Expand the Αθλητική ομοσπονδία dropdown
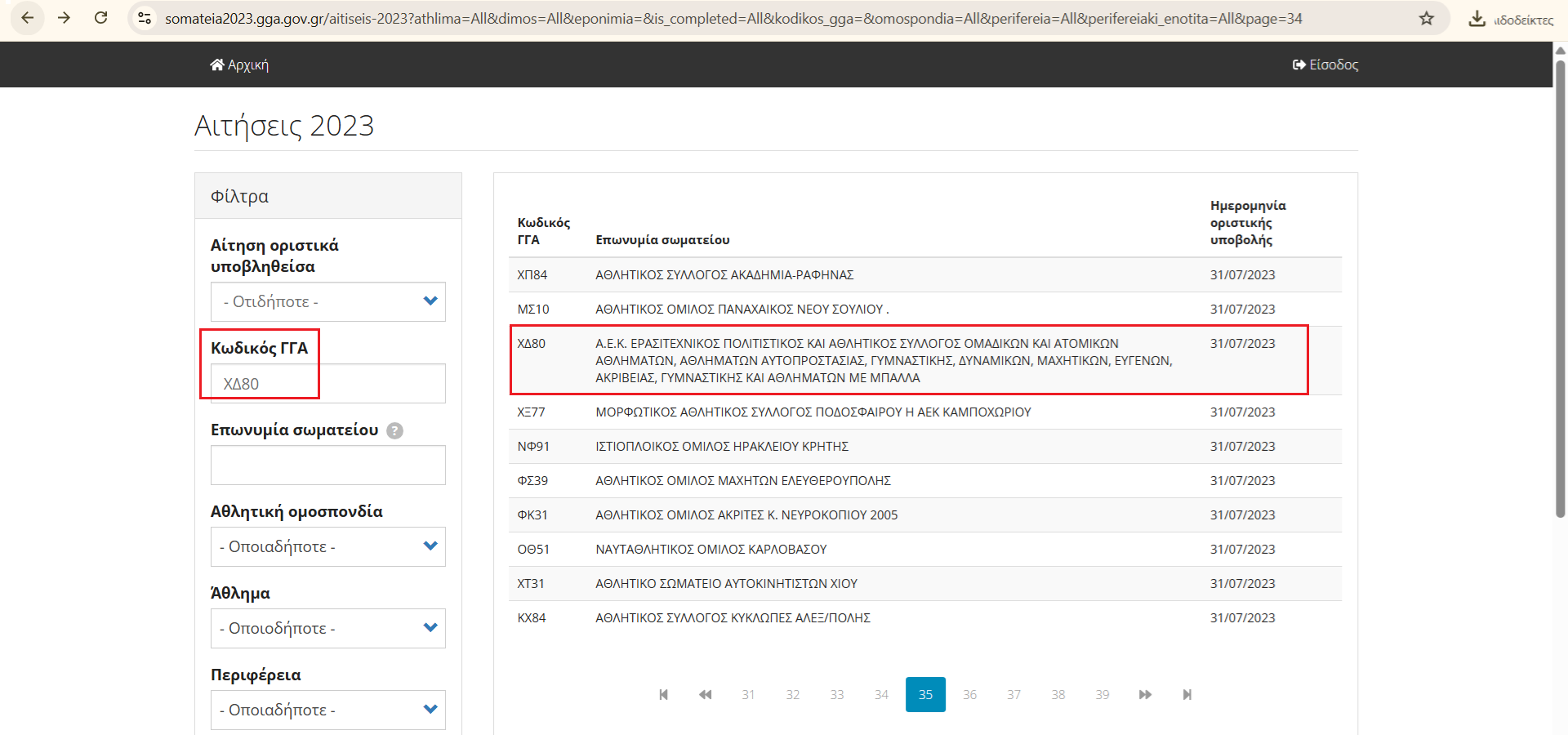1568x735 pixels. (327, 546)
